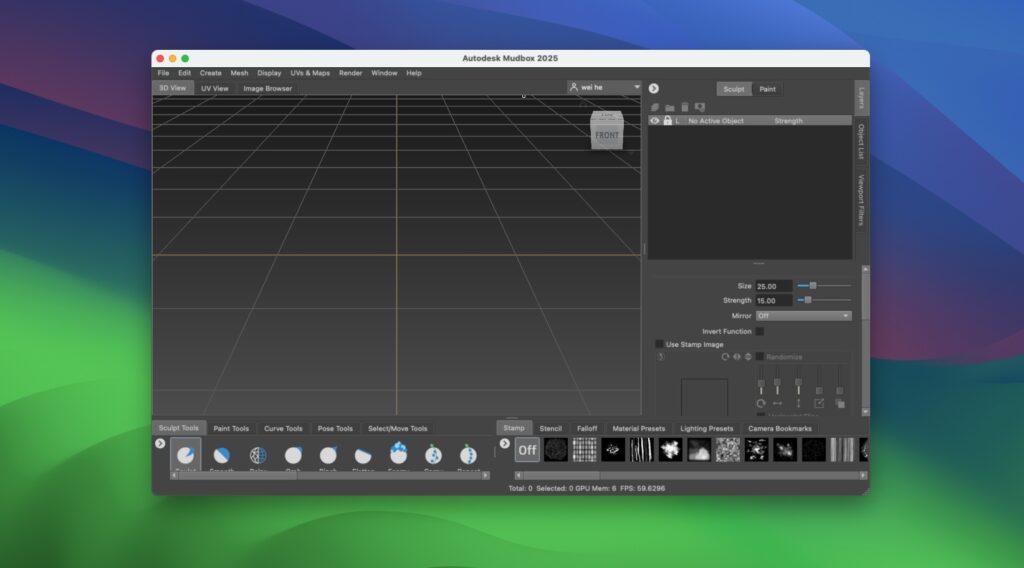Toggle the Randomize checkbox
The image size is (1024, 568).
760,357
